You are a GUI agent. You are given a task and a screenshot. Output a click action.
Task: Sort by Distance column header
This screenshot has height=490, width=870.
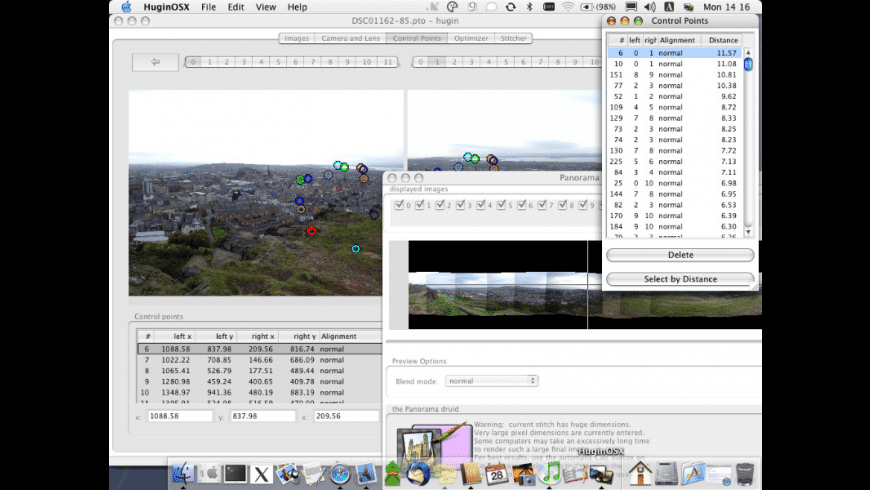click(x=723, y=40)
